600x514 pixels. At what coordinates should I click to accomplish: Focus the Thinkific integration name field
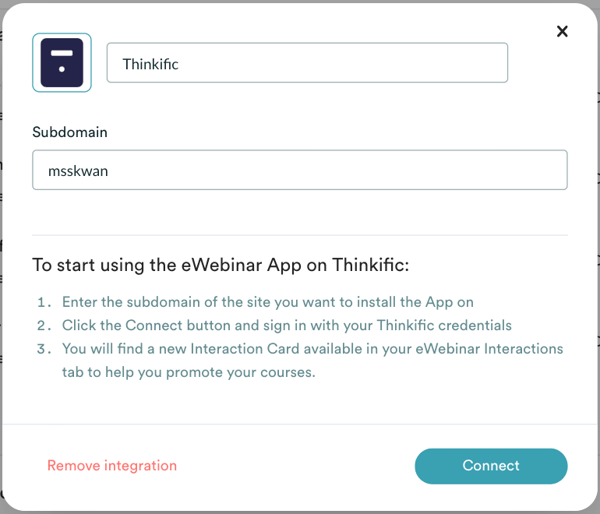pos(307,63)
